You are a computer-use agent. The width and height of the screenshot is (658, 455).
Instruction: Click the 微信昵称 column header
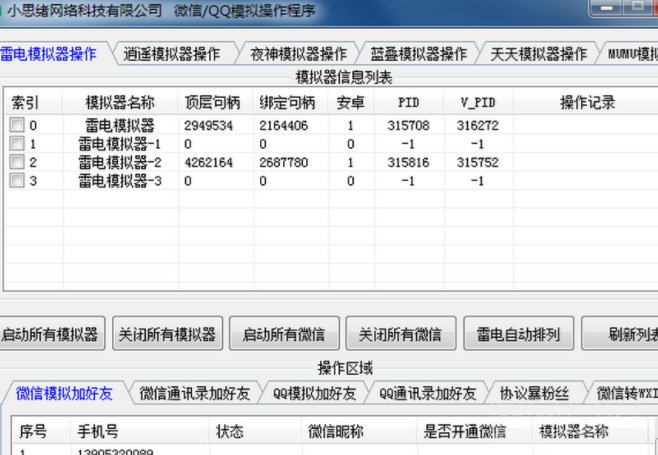tap(359, 431)
